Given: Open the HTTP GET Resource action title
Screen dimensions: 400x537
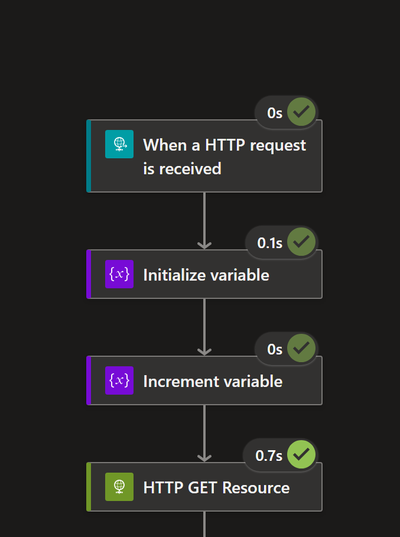Looking at the screenshot, I should click(x=216, y=487).
